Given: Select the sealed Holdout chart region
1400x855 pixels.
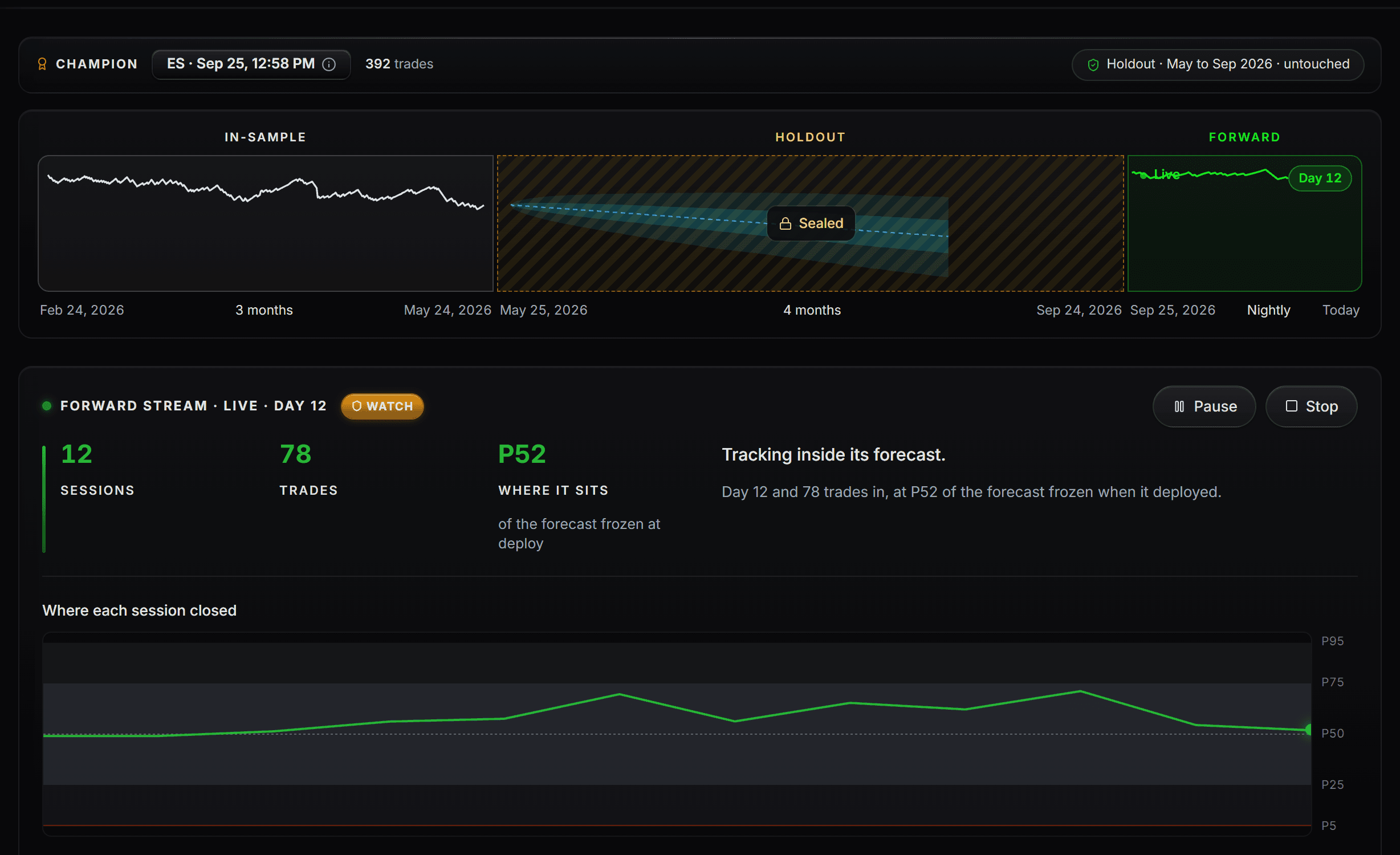Looking at the screenshot, I should 810,223.
